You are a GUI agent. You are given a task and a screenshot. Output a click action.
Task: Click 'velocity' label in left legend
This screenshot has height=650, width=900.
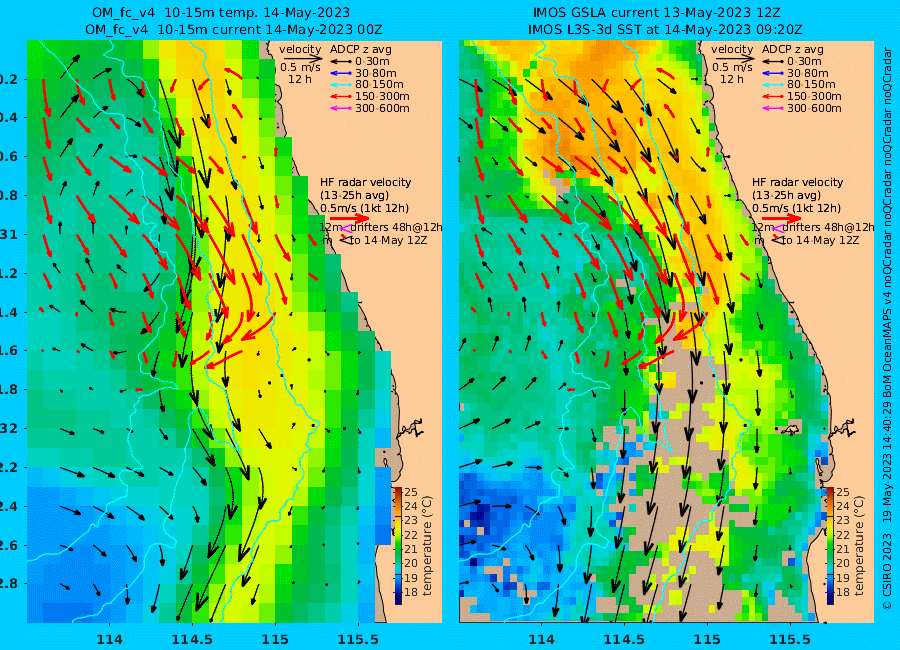(300, 49)
